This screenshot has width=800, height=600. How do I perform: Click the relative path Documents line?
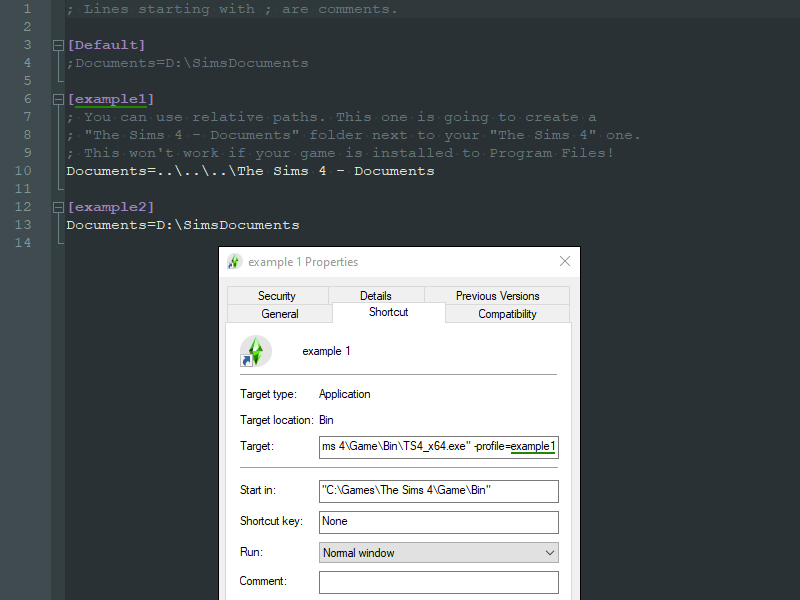pos(250,171)
